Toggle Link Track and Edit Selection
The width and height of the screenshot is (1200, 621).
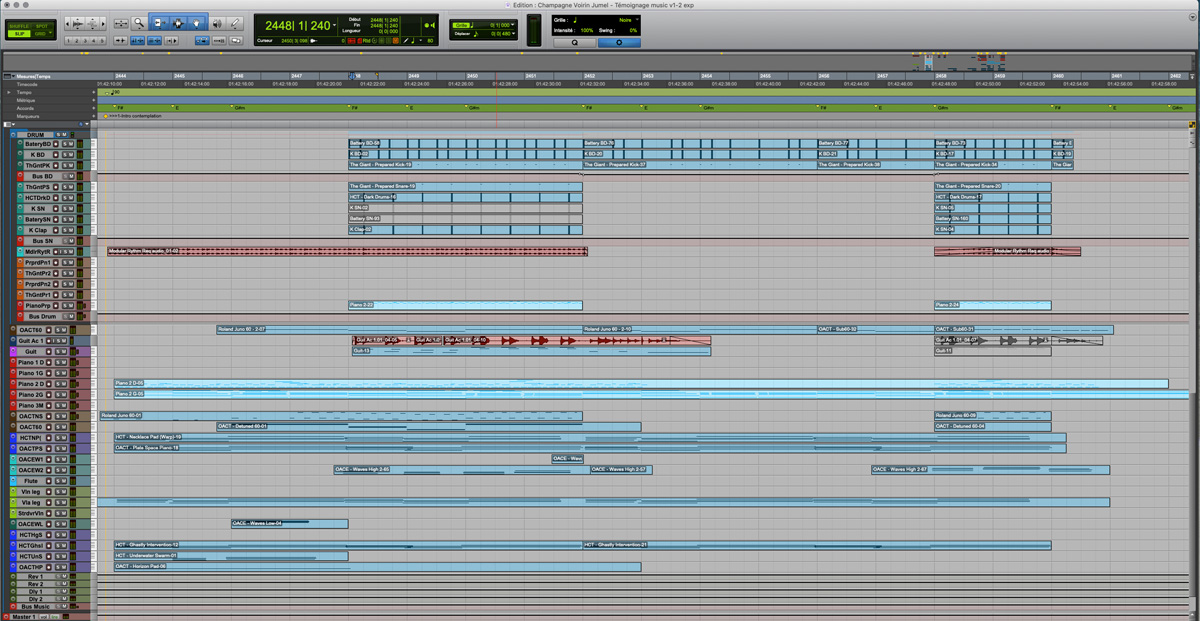pos(154,40)
